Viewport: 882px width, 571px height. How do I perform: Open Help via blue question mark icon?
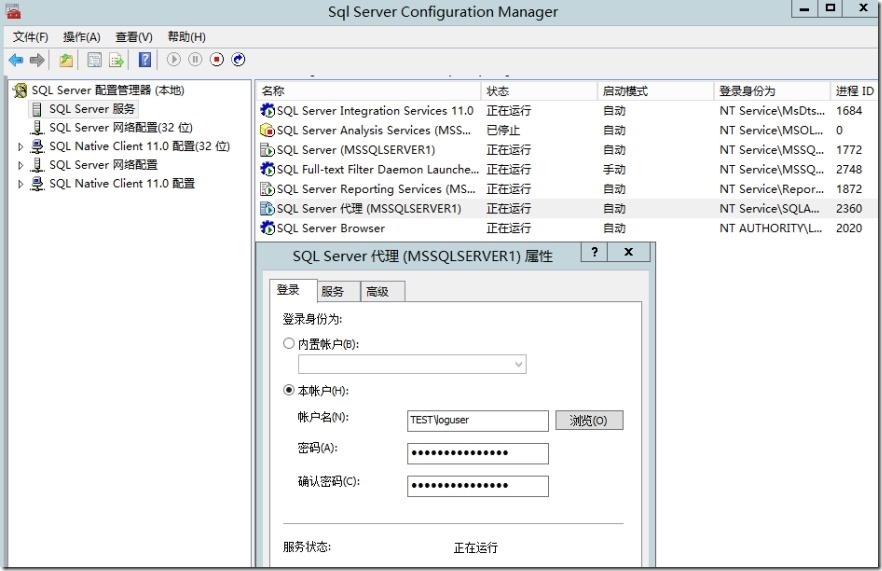[x=145, y=60]
